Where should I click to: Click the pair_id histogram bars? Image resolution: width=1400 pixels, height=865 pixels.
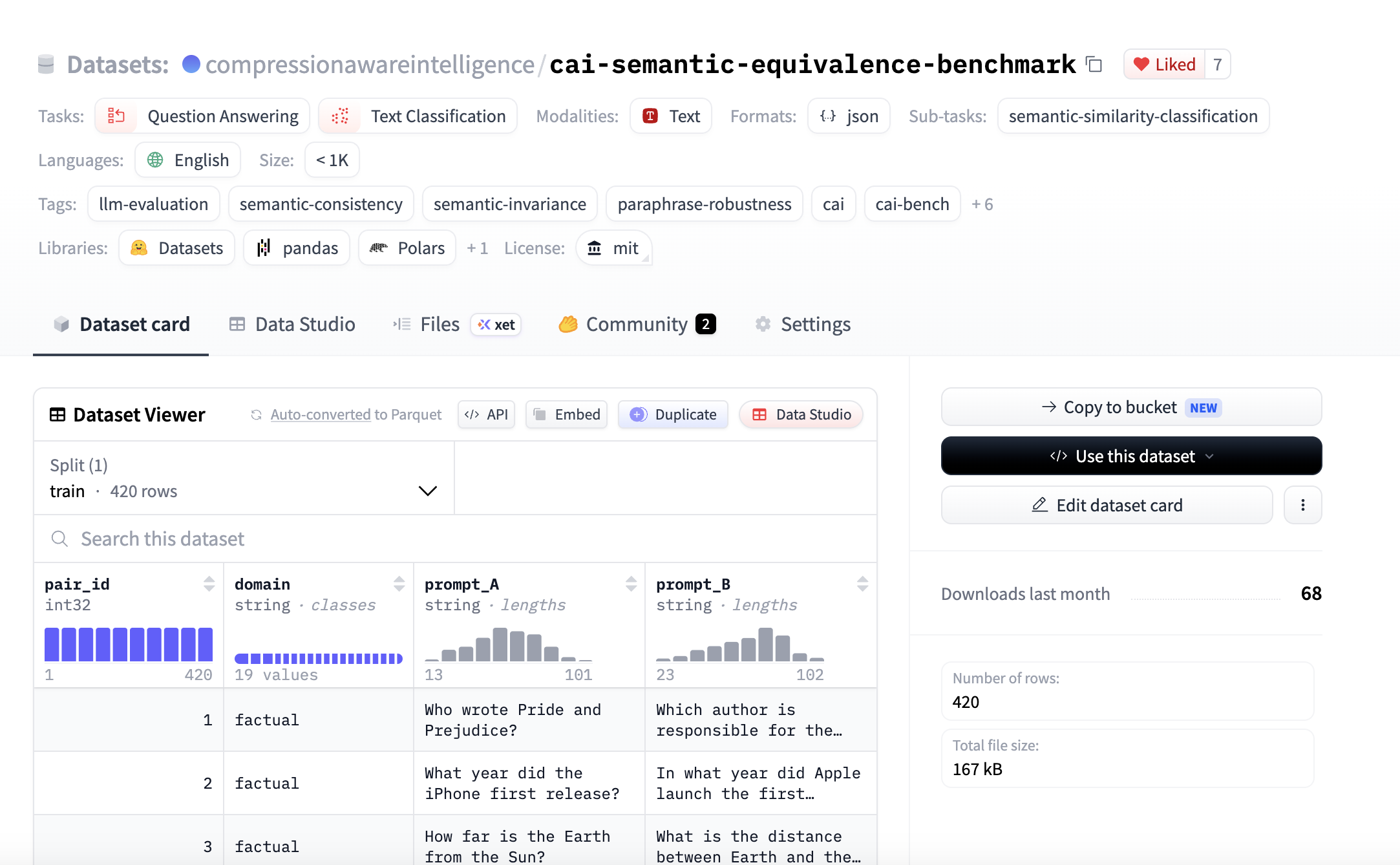(129, 644)
